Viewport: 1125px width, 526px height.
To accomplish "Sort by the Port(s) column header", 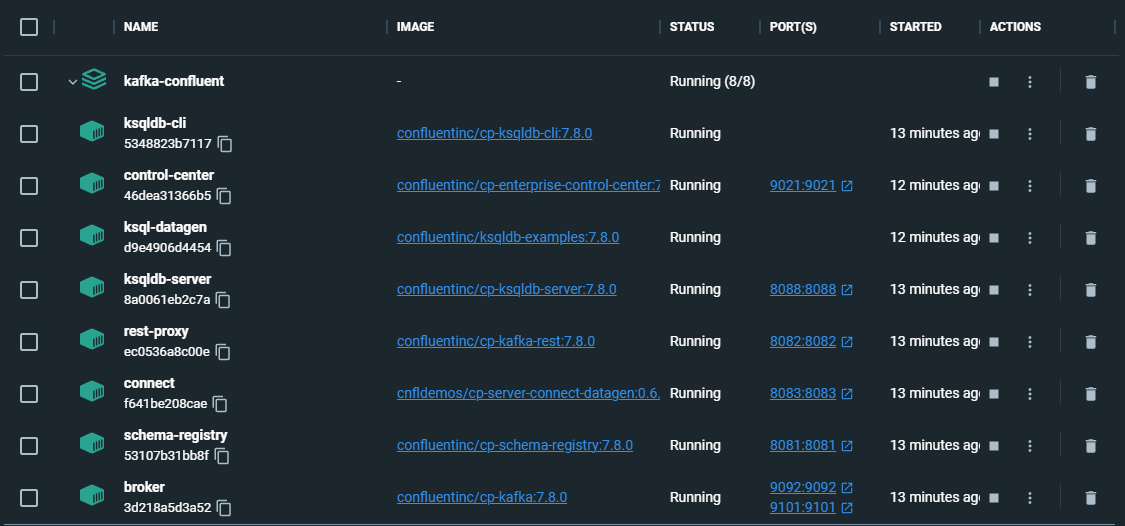I will (793, 27).
